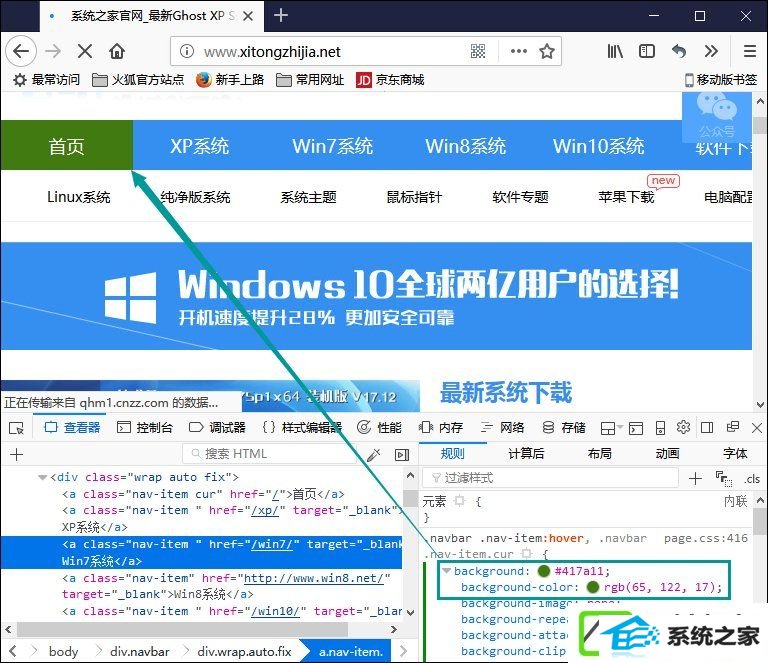Viewport: 768px width, 663px height.
Task: Open the XP系统 navigation link
Action: coord(199,145)
